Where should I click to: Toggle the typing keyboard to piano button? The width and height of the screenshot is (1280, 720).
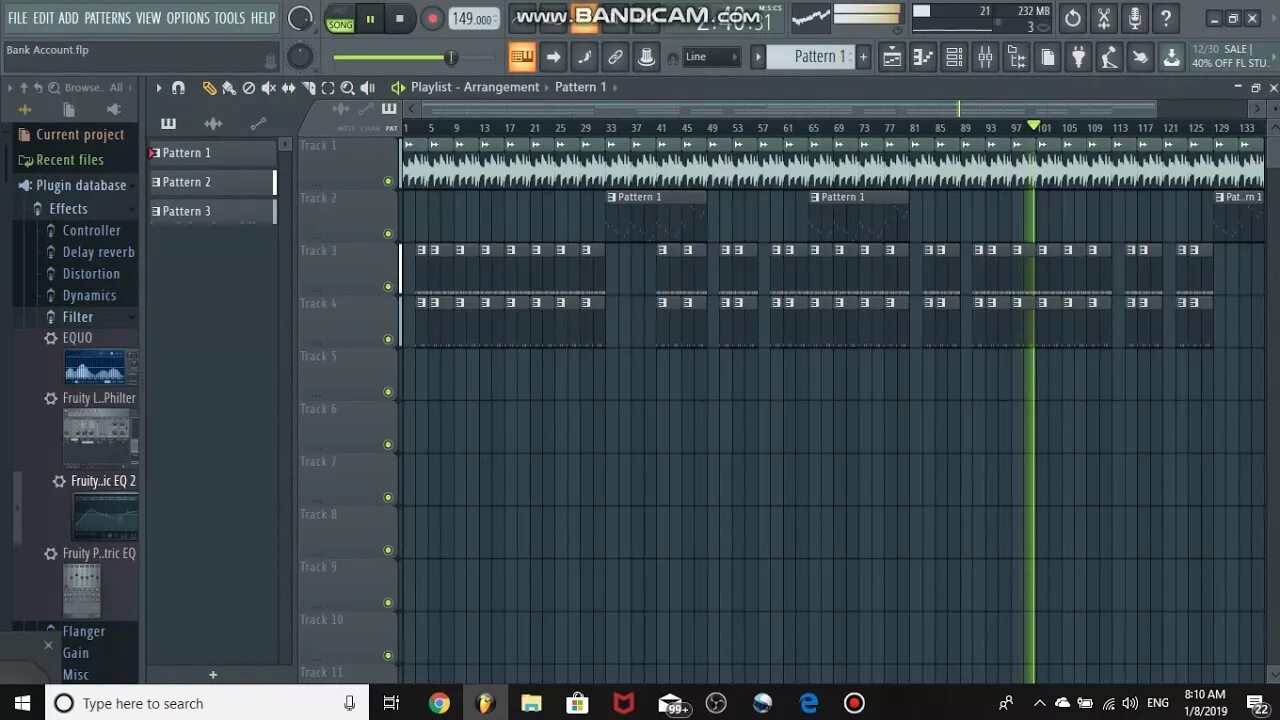(522, 57)
